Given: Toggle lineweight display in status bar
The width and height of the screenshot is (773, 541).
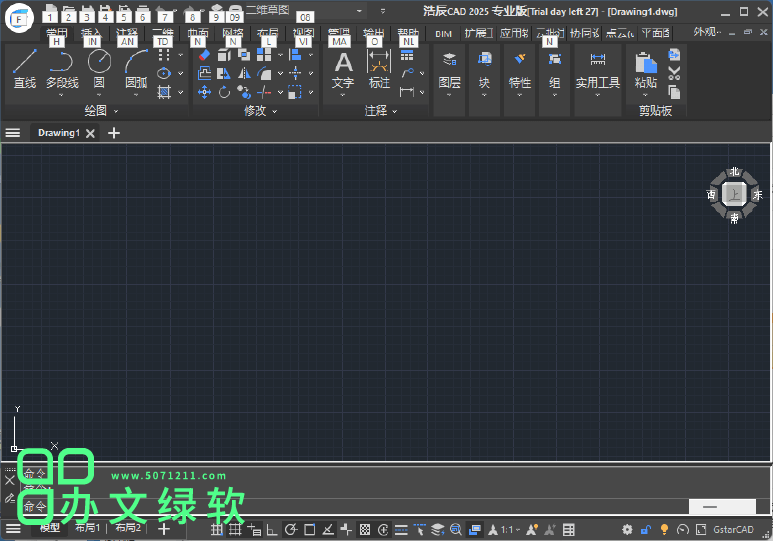Looking at the screenshot, I should tap(401, 530).
